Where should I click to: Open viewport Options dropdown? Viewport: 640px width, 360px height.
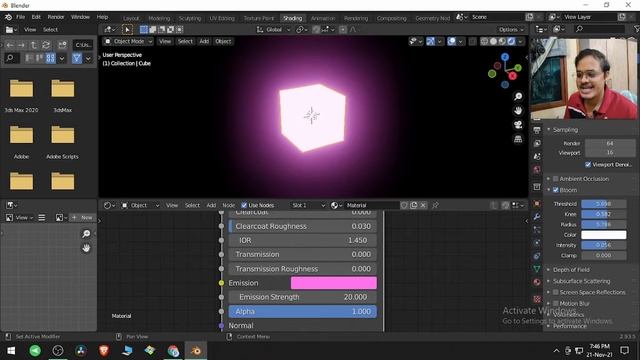(511, 29)
